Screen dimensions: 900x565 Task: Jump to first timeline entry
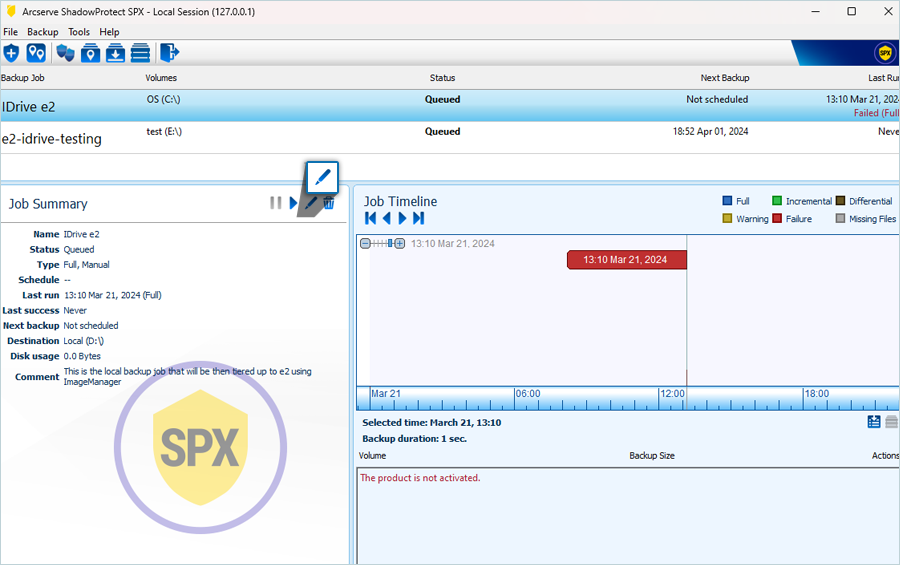tap(370, 218)
